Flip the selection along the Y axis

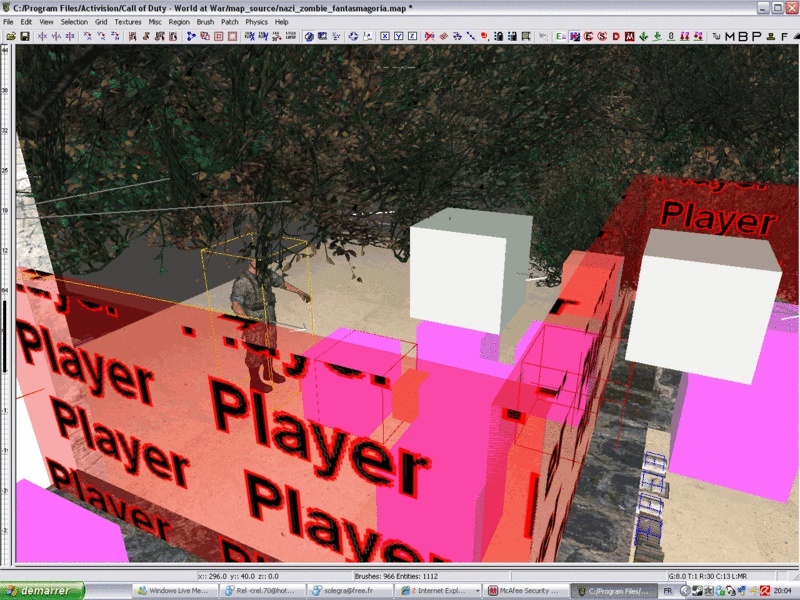pyautogui.click(x=57, y=36)
